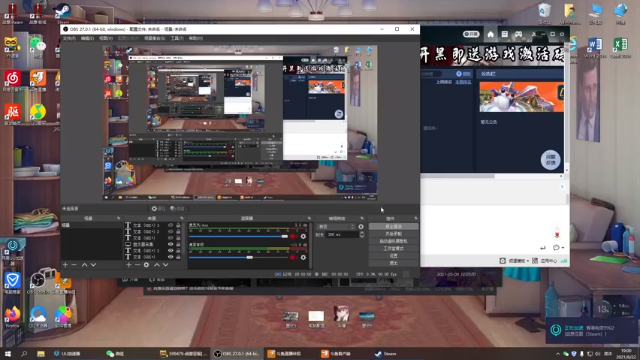Screen dimensions: 640x360
Task: Click the start recording button
Action: click(393, 234)
